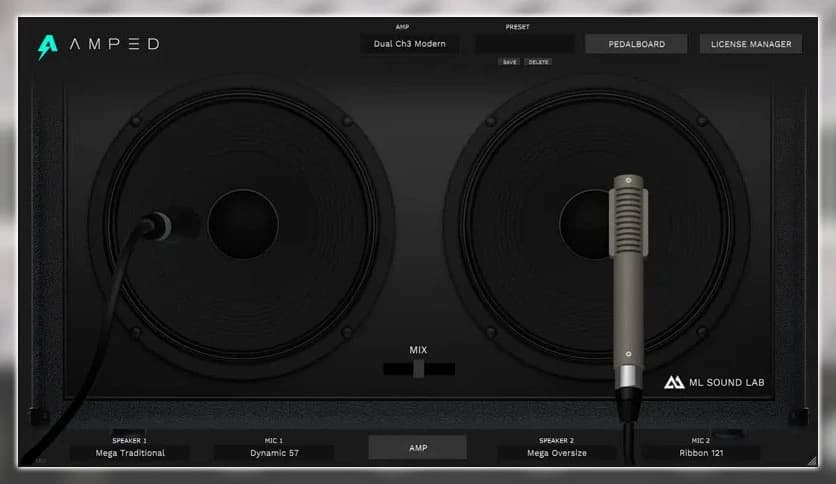Viewport: 836px width, 484px height.
Task: Click the small DELETE preset button
Action: point(538,62)
